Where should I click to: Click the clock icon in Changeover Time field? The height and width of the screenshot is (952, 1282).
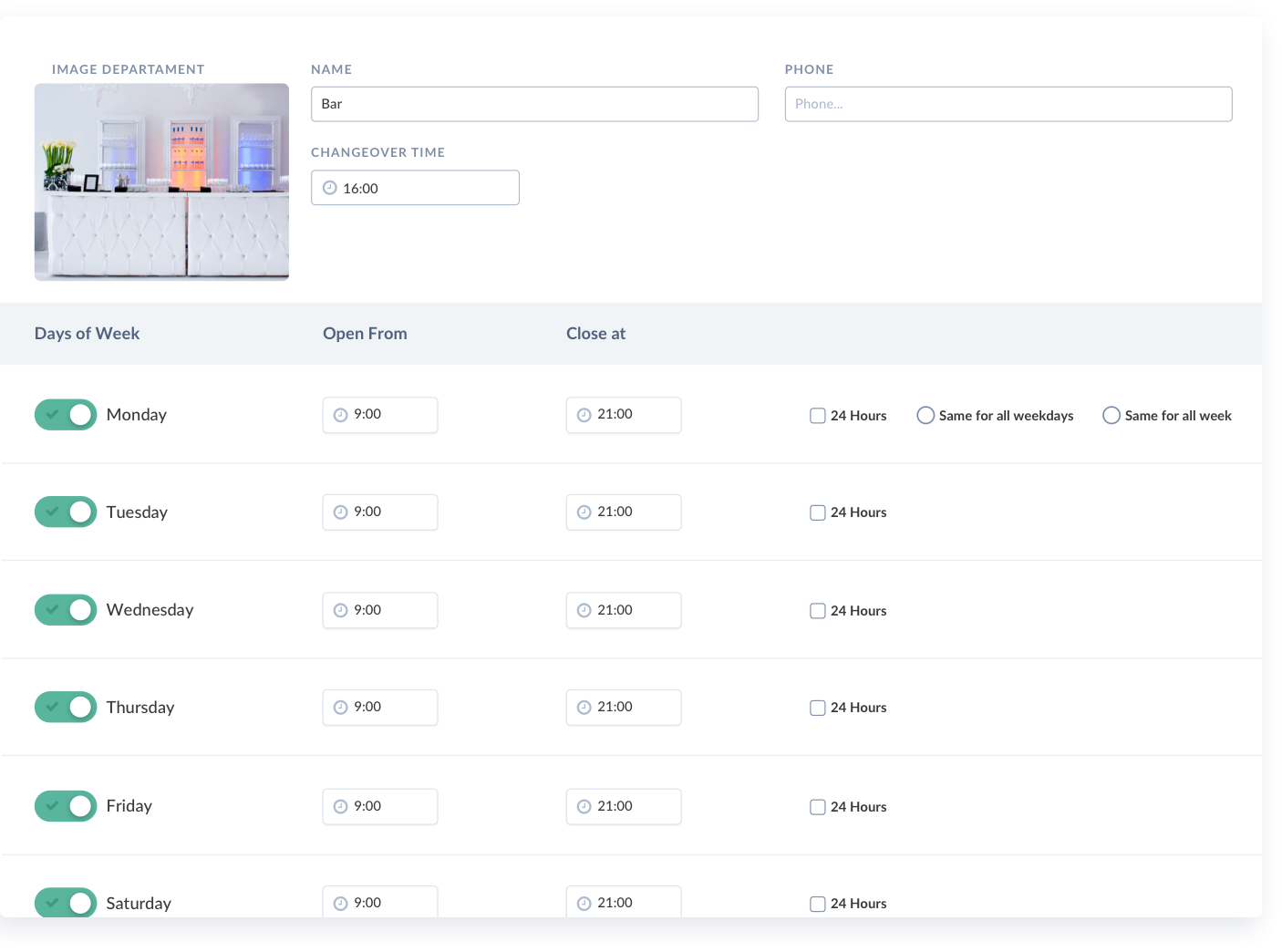330,188
